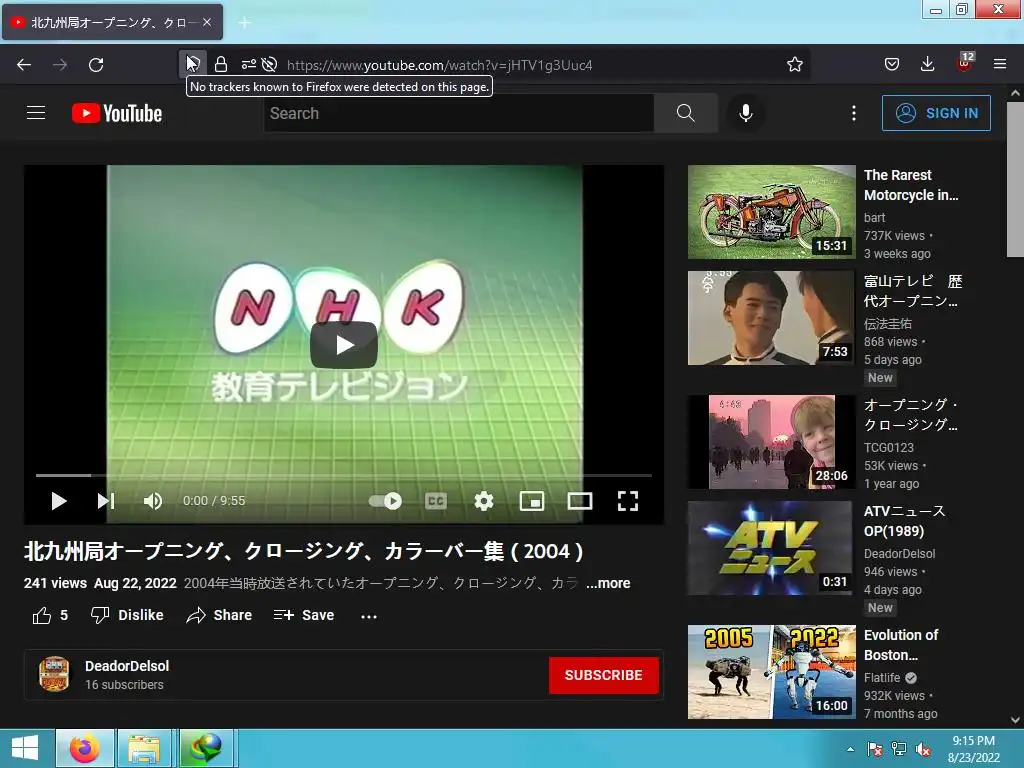Viewport: 1024px width, 768px height.
Task: Go to YouTube home via logo
Action: pyautogui.click(x=117, y=113)
